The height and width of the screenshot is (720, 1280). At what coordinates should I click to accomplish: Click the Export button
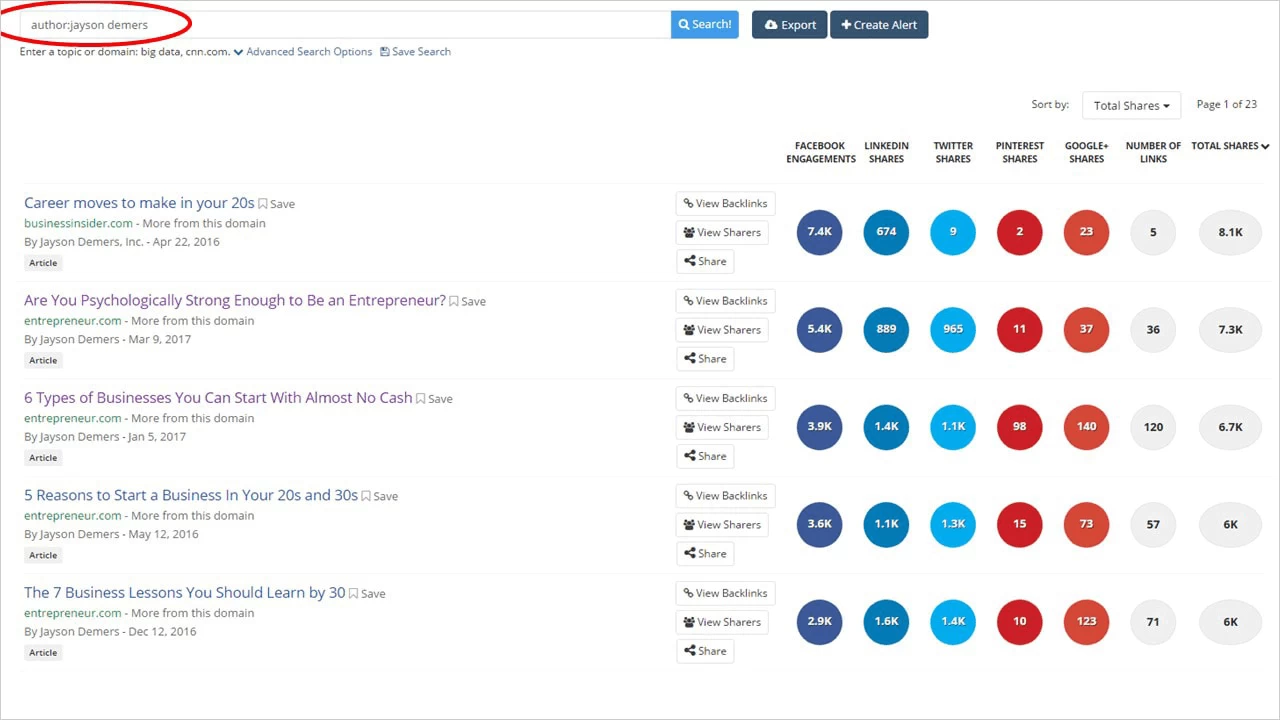point(789,25)
